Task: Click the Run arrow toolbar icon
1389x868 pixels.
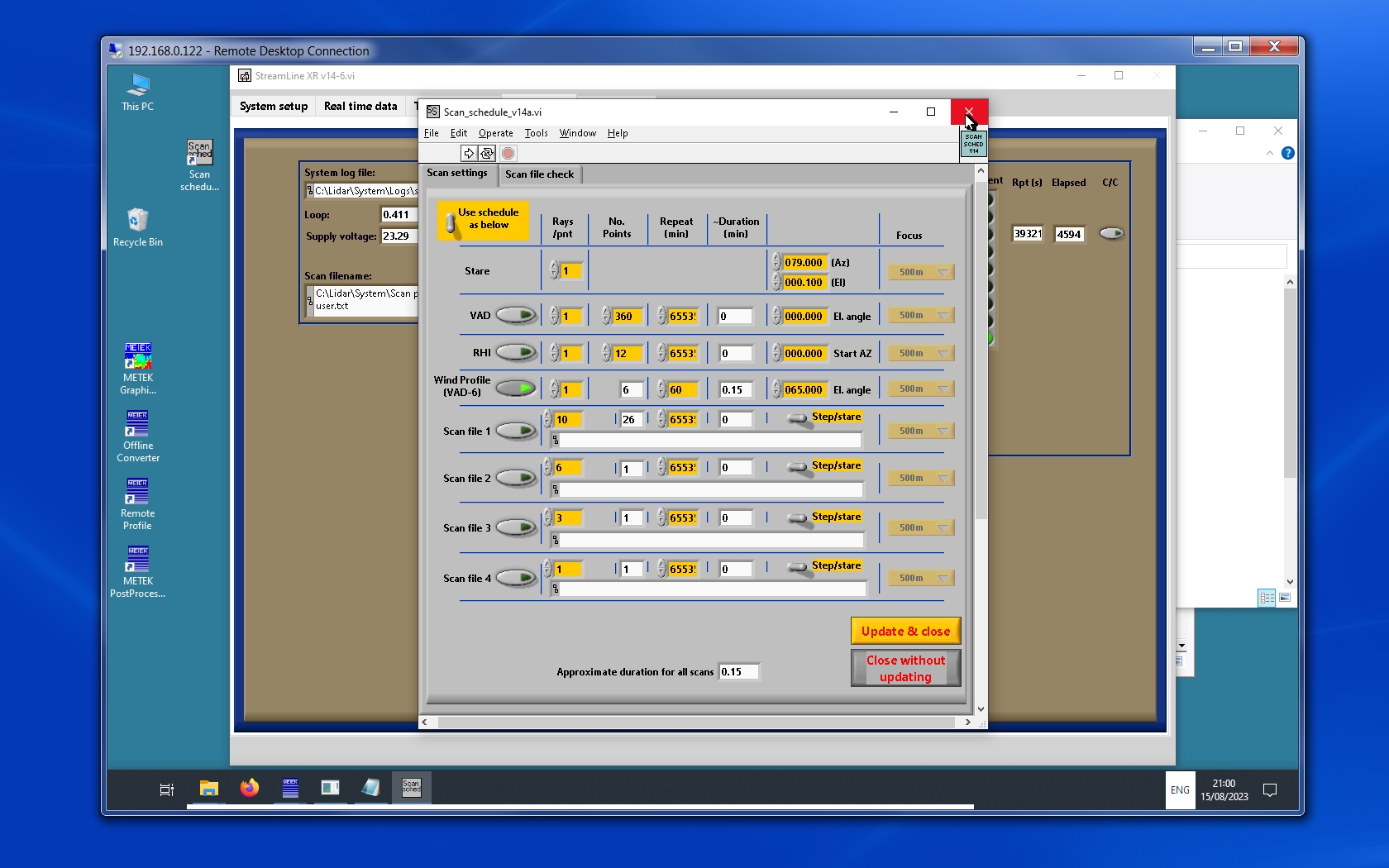Action: [469, 153]
